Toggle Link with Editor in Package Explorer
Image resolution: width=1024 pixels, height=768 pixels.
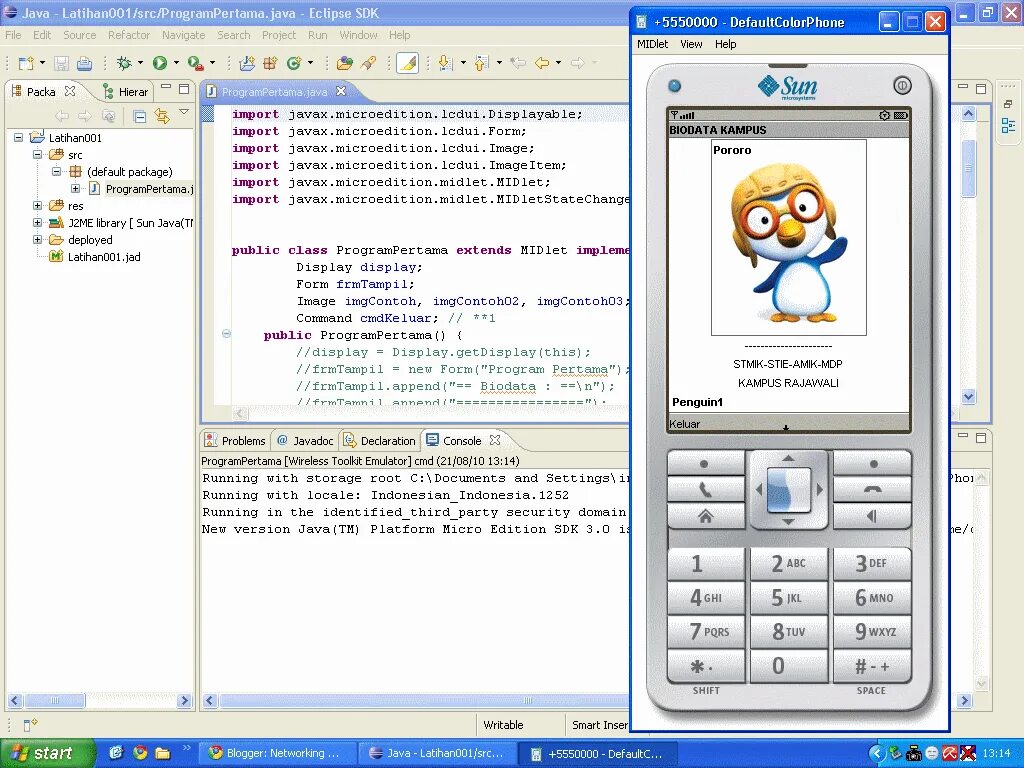click(162, 116)
